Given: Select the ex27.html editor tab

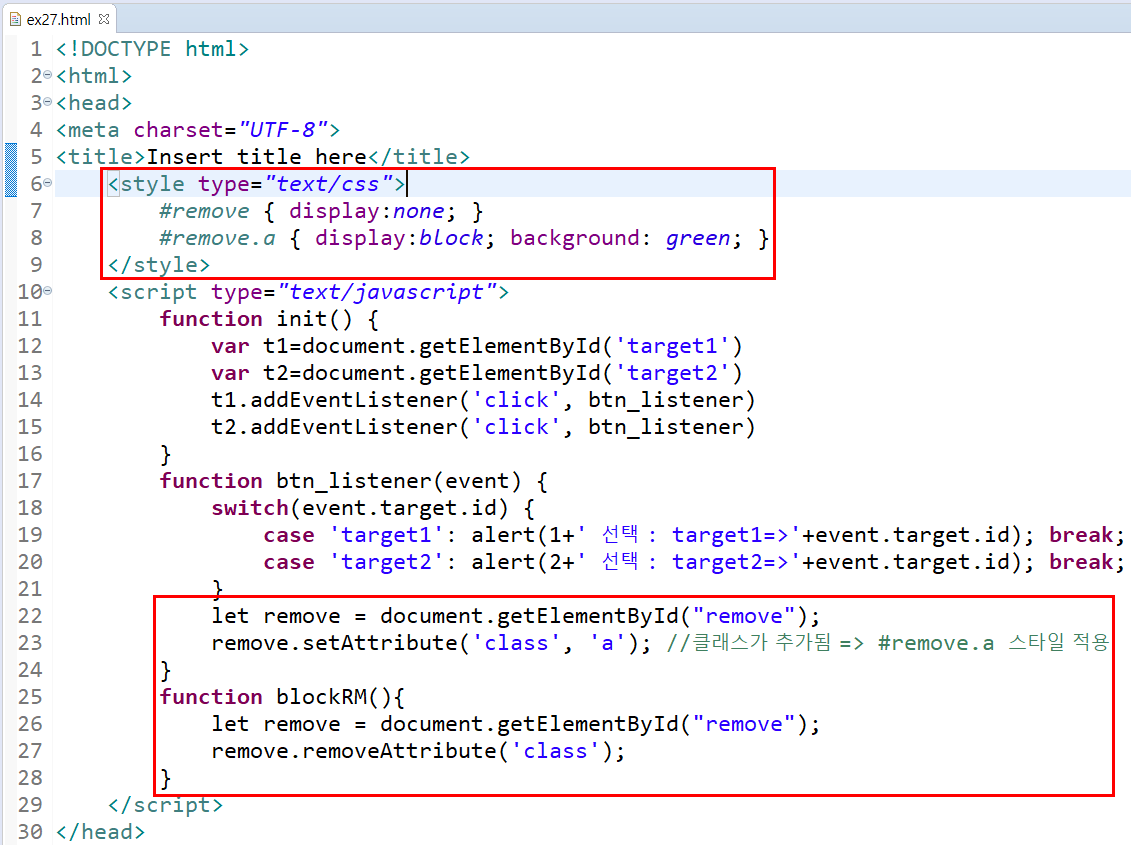Looking at the screenshot, I should [x=59, y=19].
